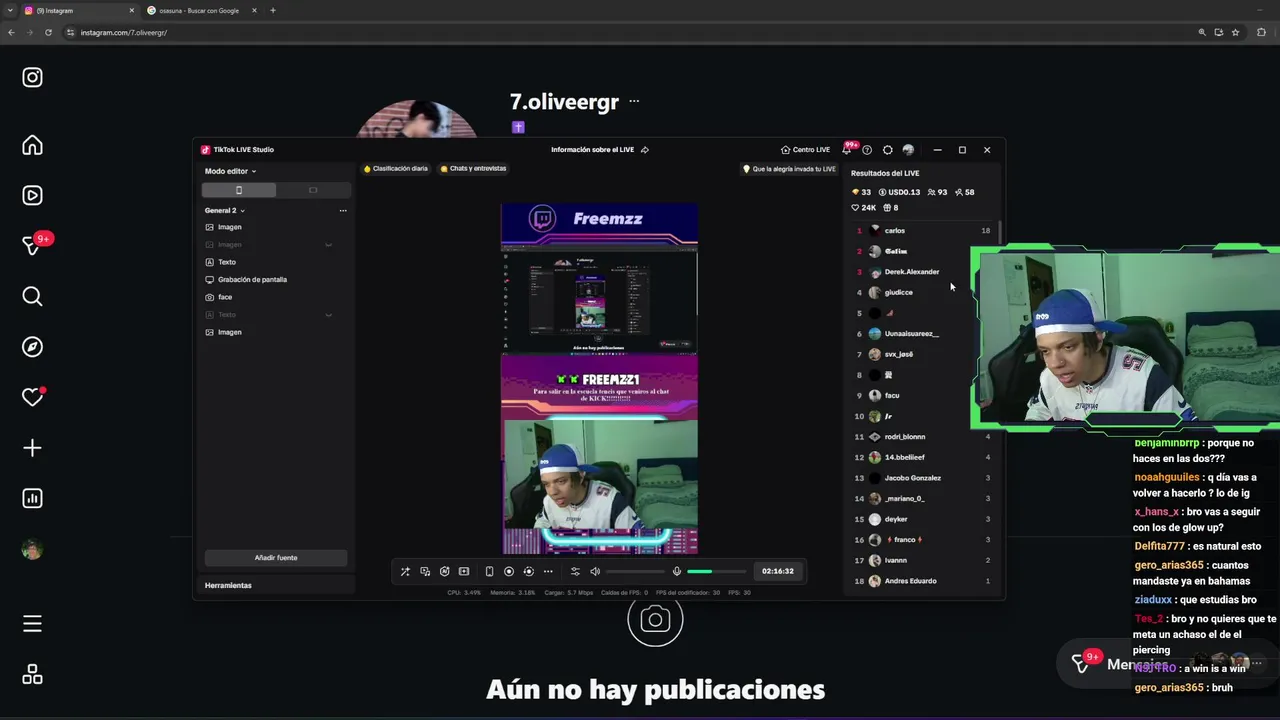The height and width of the screenshot is (720, 1280).
Task: Open a new browser tab
Action: tap(272, 10)
